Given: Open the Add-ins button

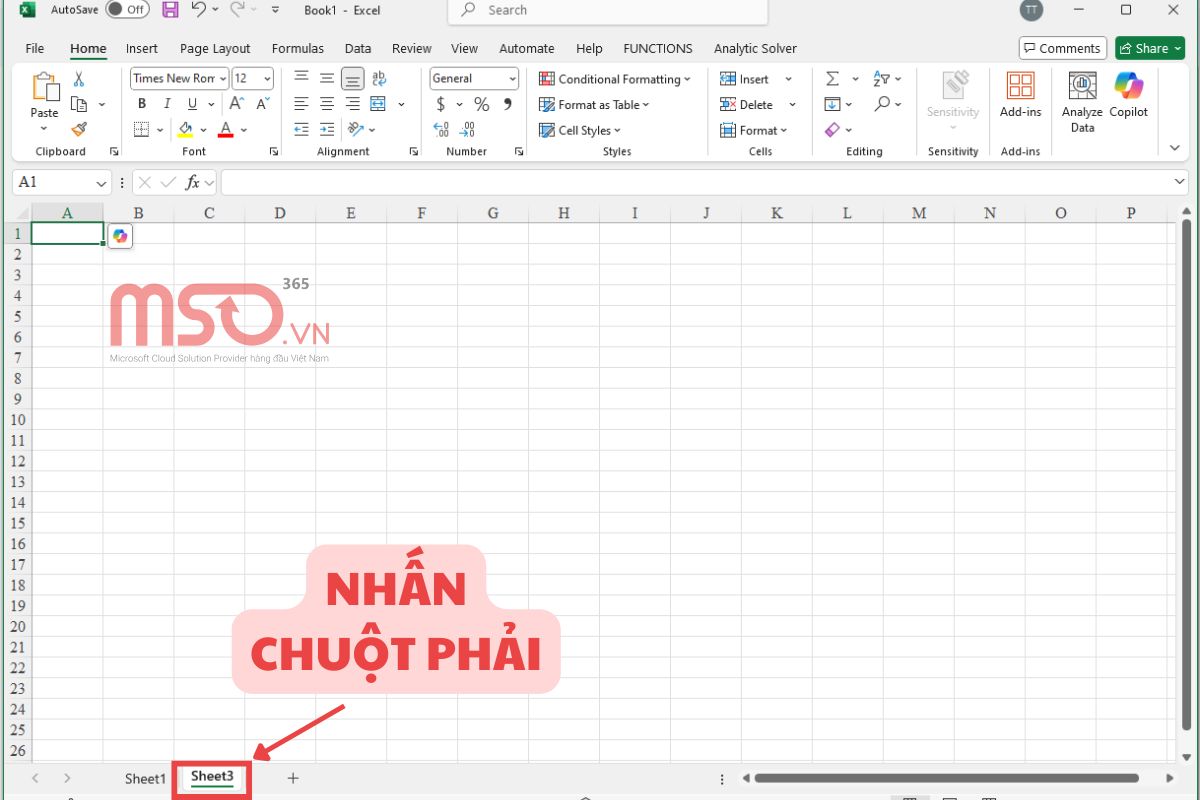Looking at the screenshot, I should (1020, 95).
